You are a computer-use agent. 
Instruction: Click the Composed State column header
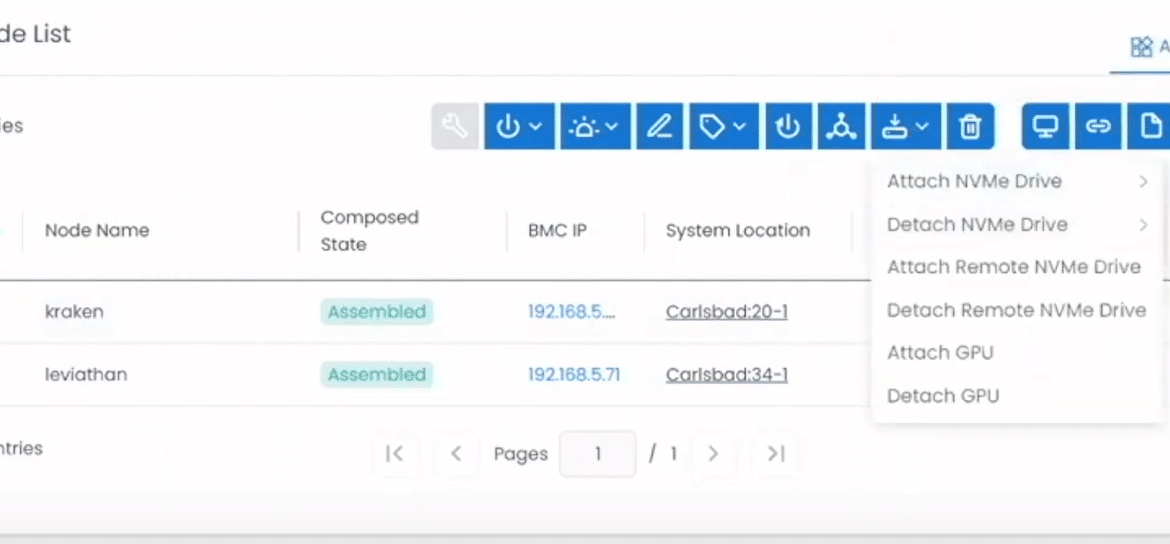click(x=369, y=231)
